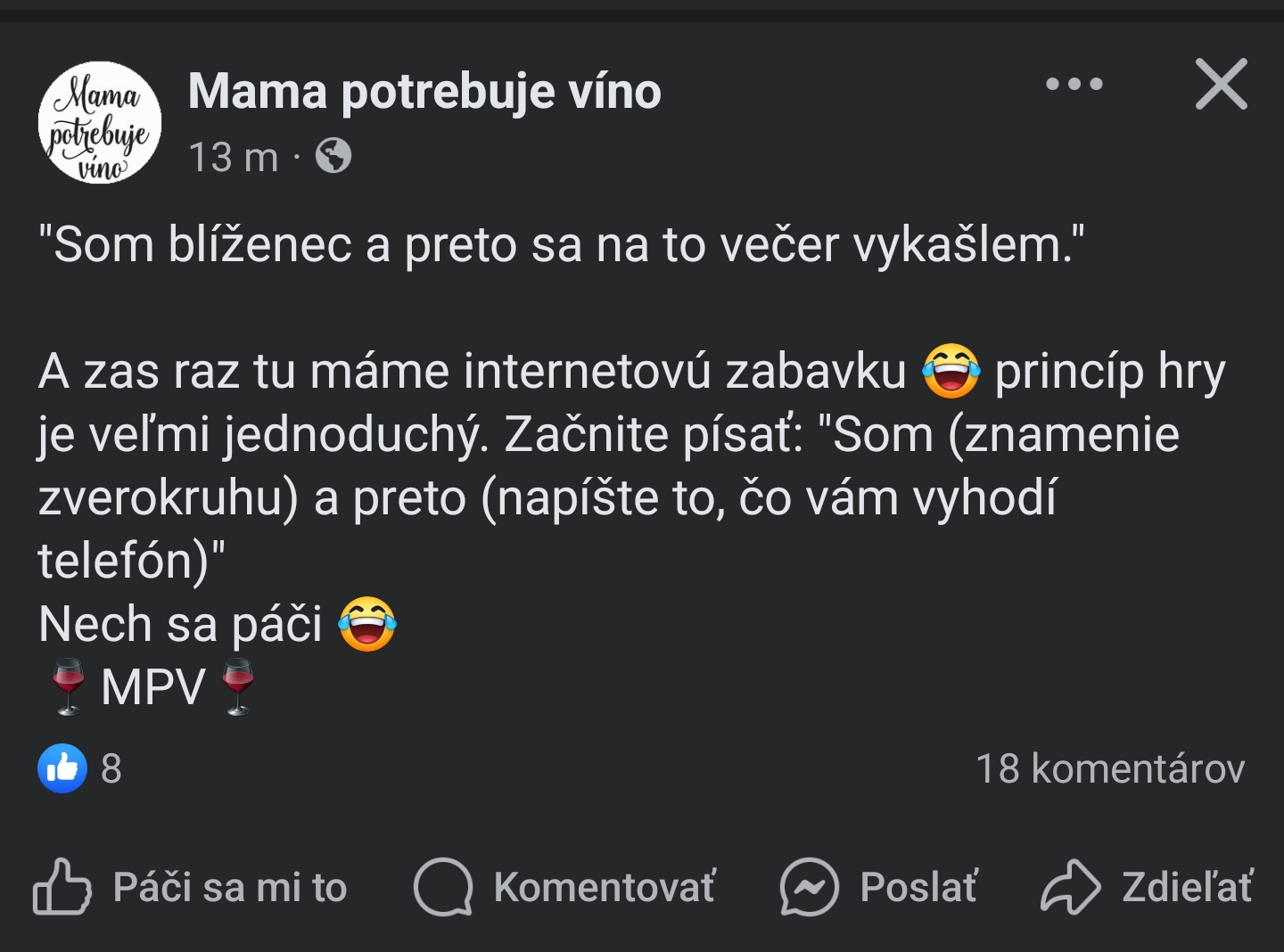The height and width of the screenshot is (952, 1284).
Task: Click the laughing emoji after zabavku
Action: tap(951, 371)
